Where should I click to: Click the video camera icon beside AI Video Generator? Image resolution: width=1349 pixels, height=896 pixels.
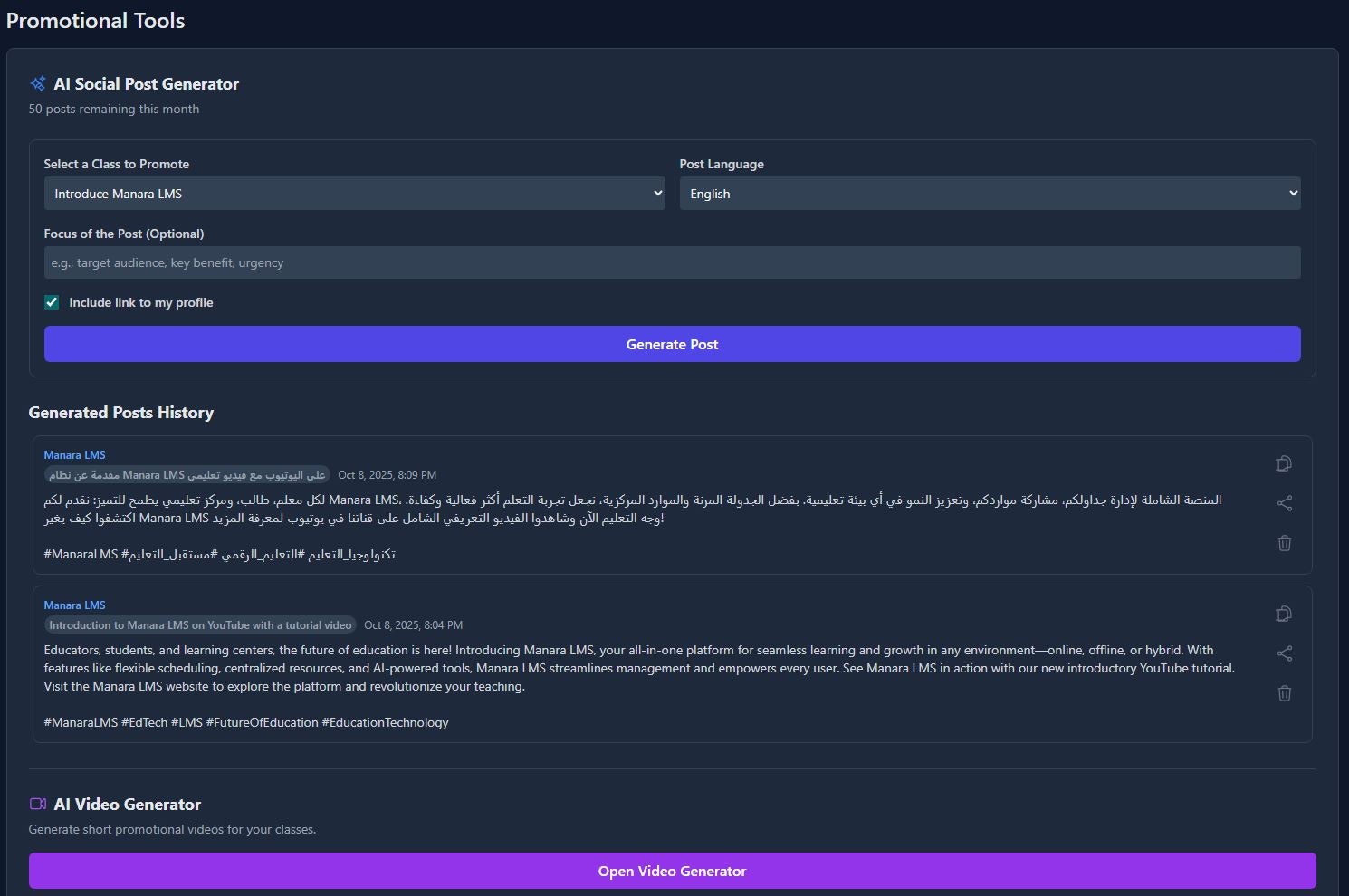click(37, 803)
